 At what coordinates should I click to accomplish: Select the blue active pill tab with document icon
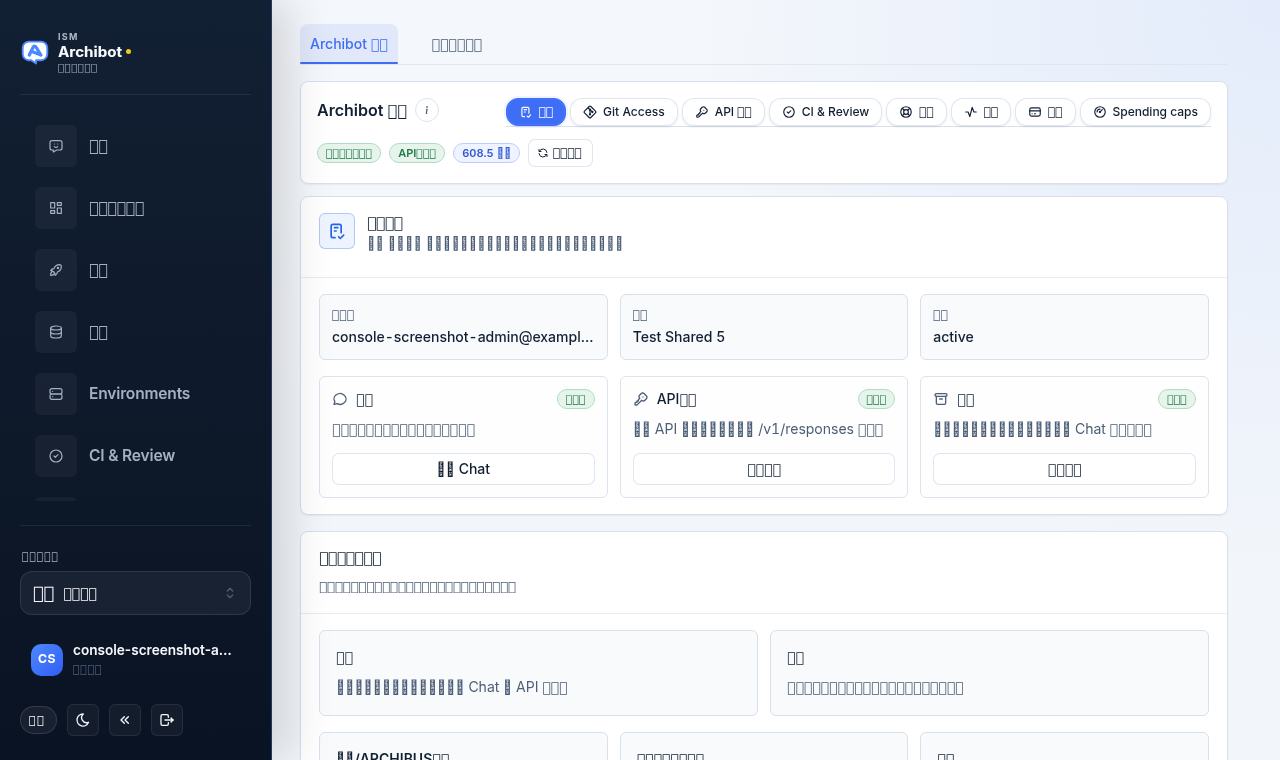[536, 112]
